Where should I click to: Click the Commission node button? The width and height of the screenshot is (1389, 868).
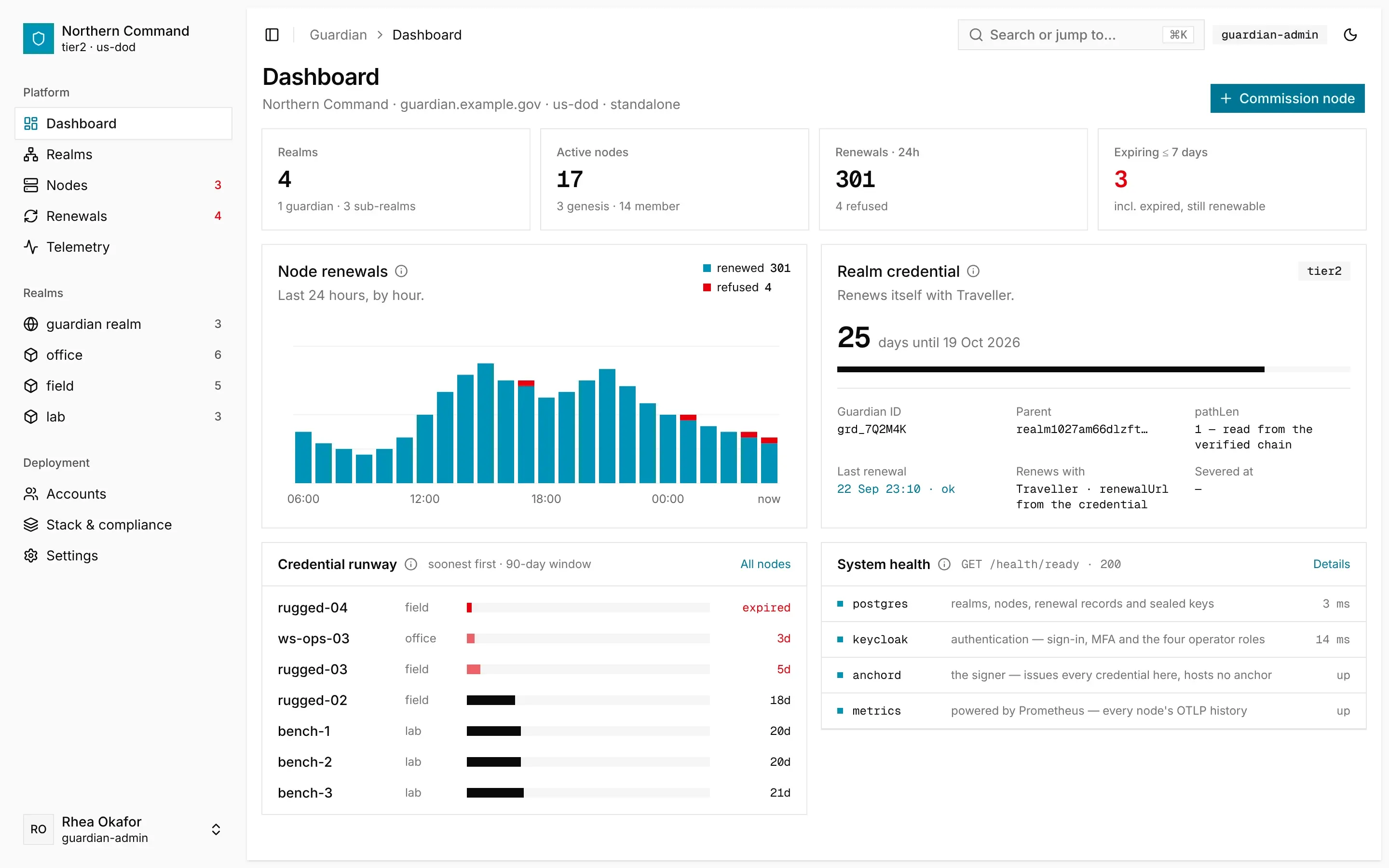(x=1287, y=98)
